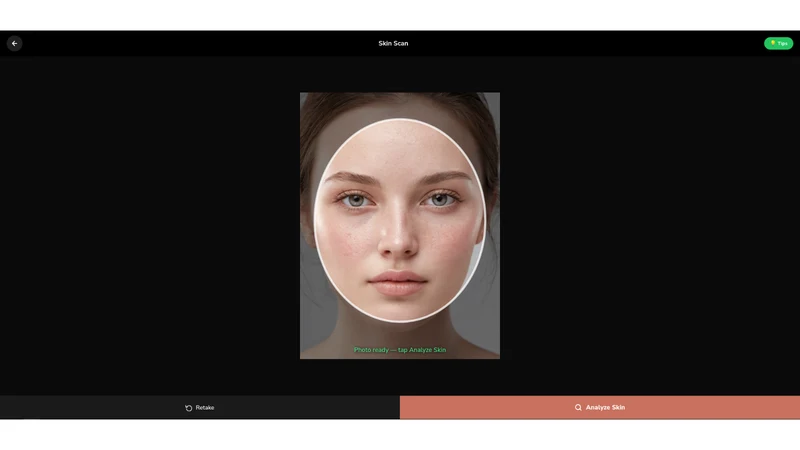Screen dimensions: 800x450
Task: Go back with the arrow icon
Action: (14, 43)
